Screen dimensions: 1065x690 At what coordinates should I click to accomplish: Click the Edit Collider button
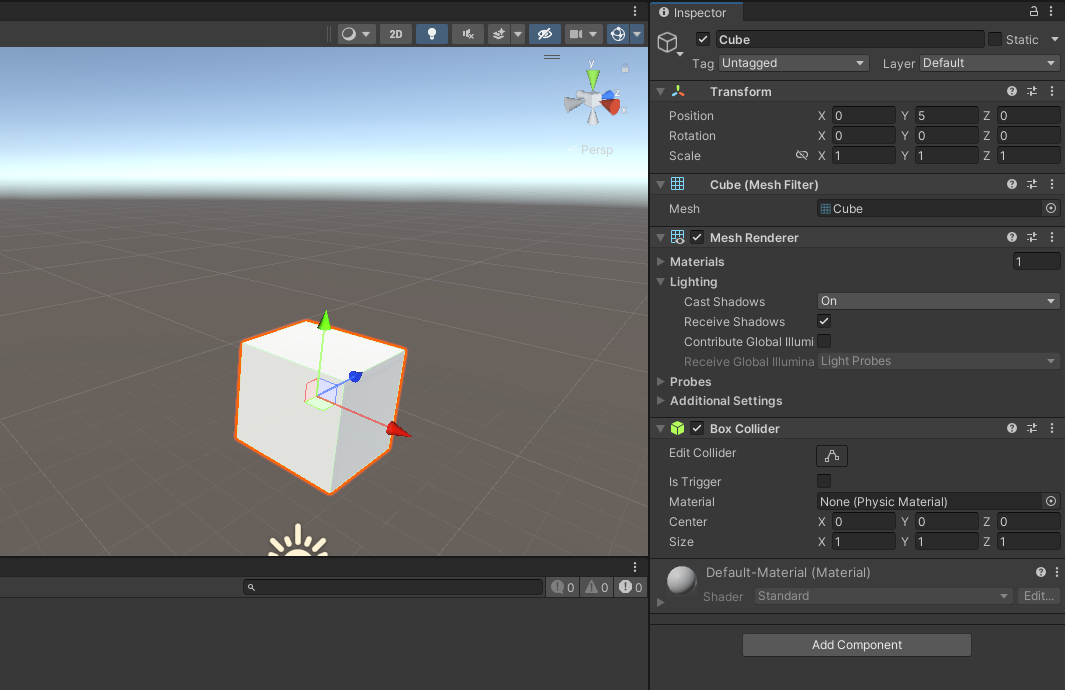[831, 456]
